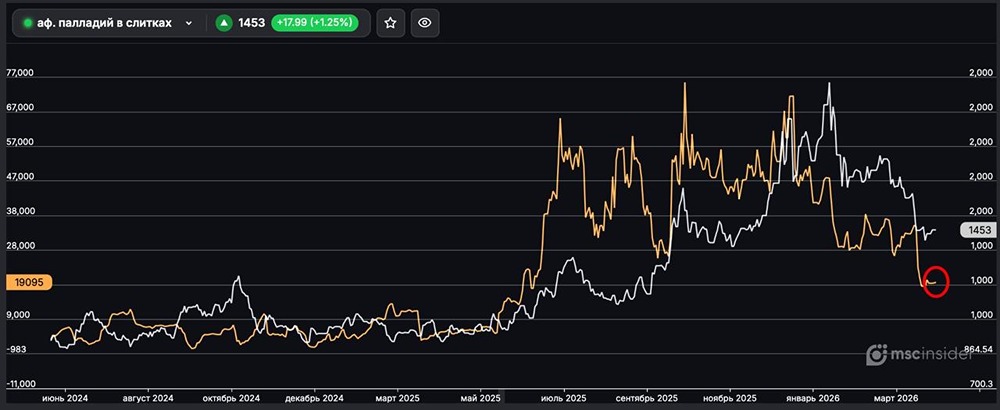1000x410 pixels.
Task: Click the 47,000 left axis label
Action: pyautogui.click(x=20, y=177)
